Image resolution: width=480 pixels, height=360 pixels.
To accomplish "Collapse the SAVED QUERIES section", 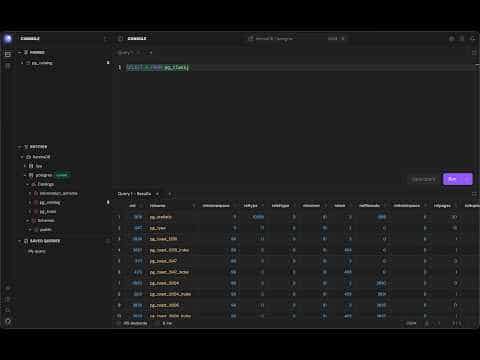I will (x=20, y=241).
